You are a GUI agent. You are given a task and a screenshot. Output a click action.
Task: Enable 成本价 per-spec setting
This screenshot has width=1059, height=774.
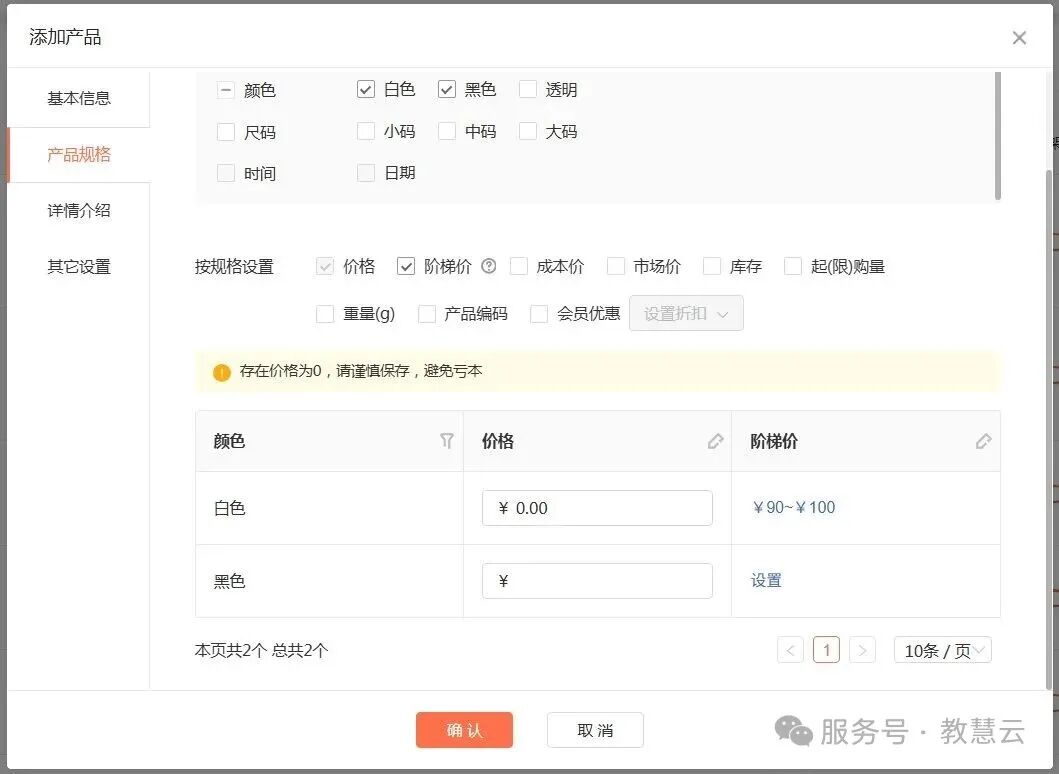(x=519, y=266)
